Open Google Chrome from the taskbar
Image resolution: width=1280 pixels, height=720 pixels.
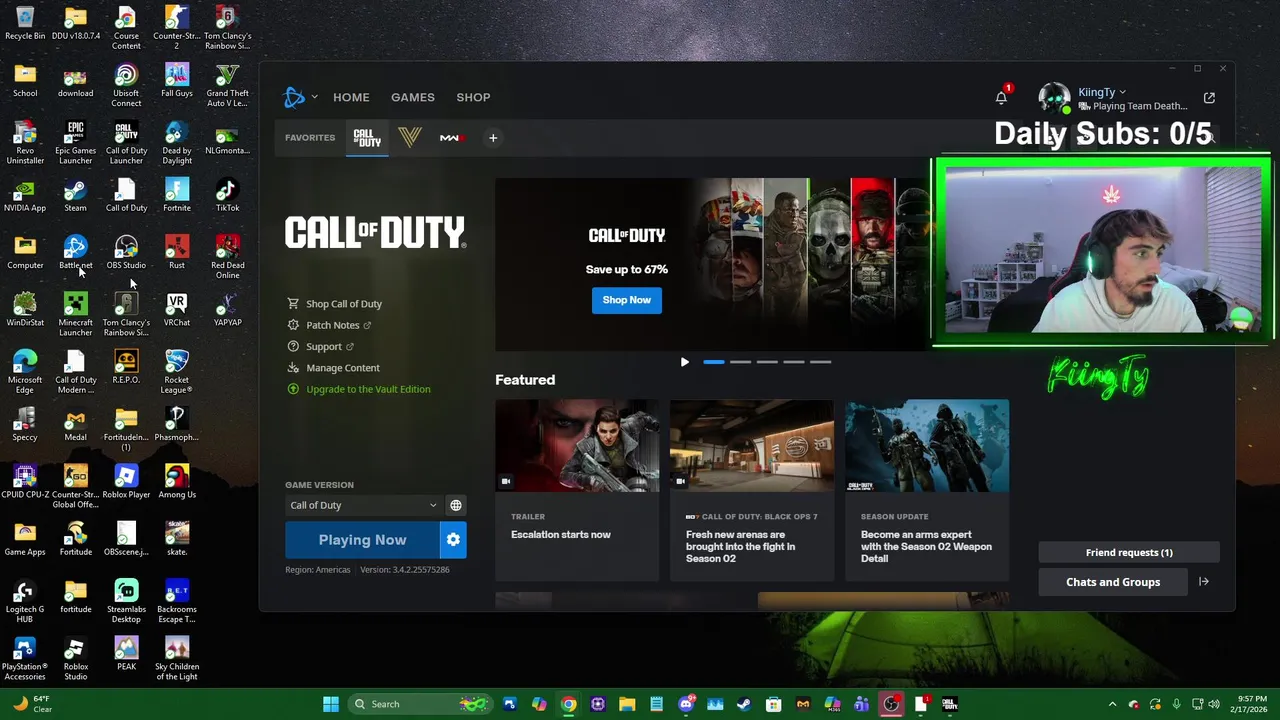click(x=568, y=704)
